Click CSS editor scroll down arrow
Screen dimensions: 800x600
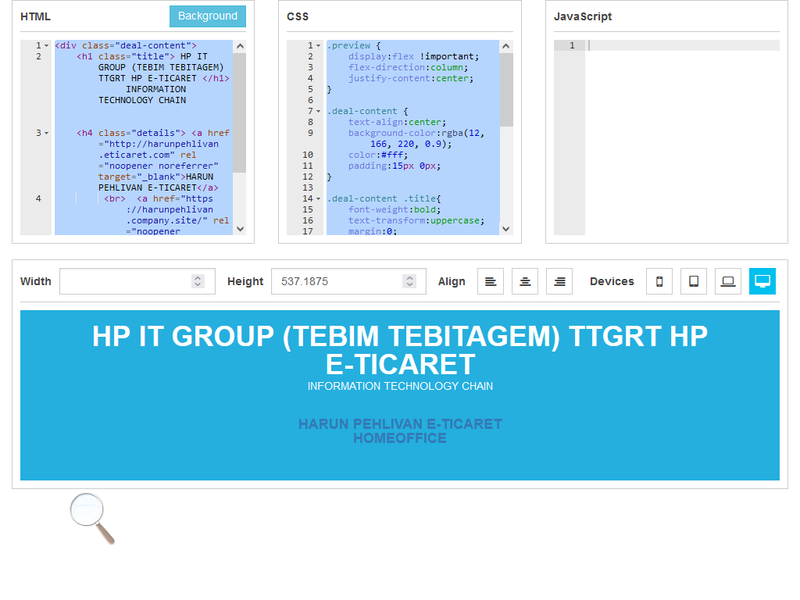506,229
